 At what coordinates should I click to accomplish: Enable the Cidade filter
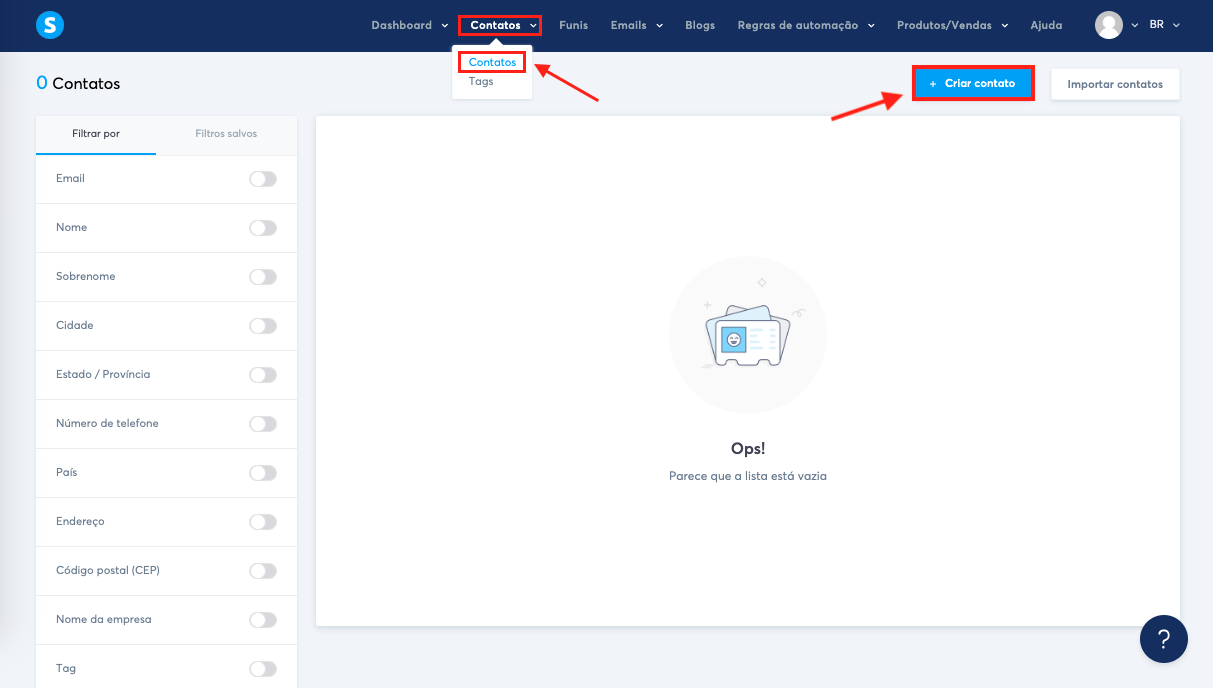click(x=262, y=325)
